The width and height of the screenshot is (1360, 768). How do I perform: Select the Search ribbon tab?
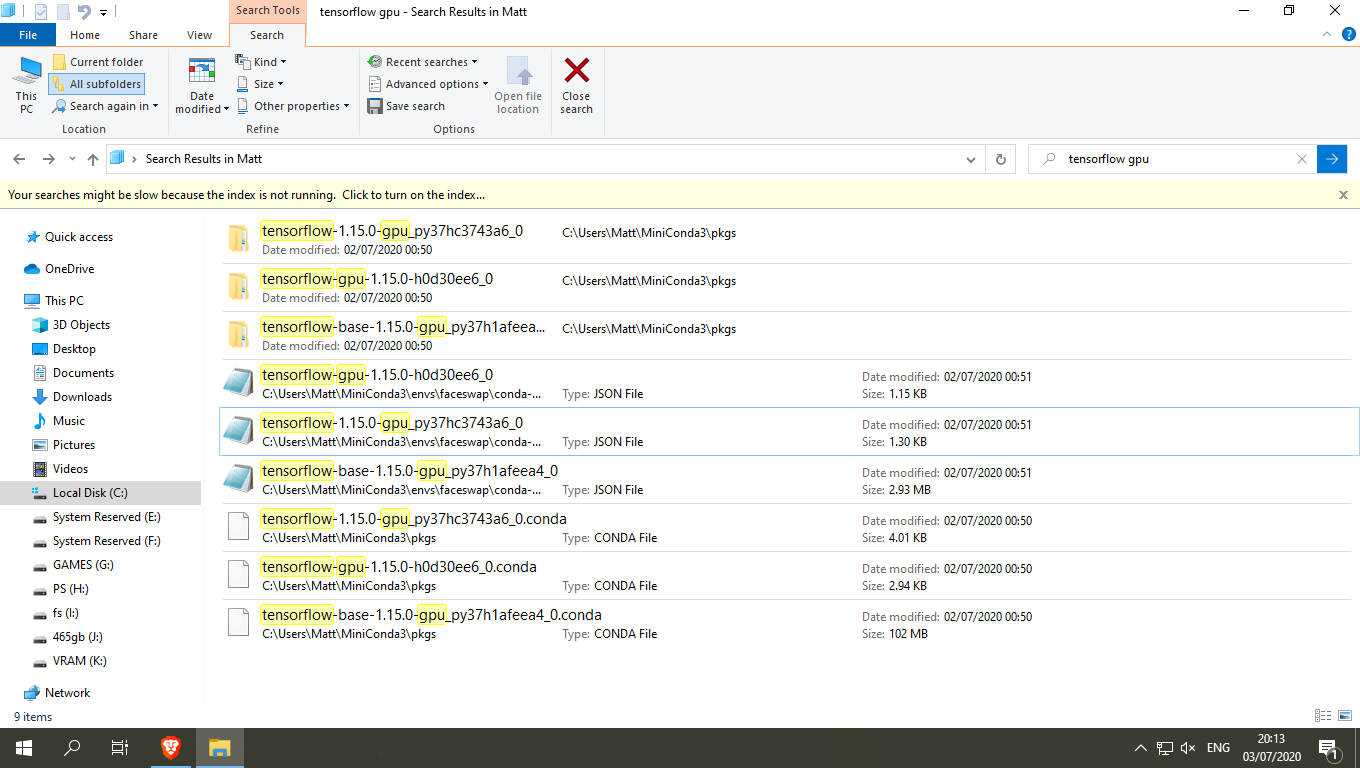(267, 35)
